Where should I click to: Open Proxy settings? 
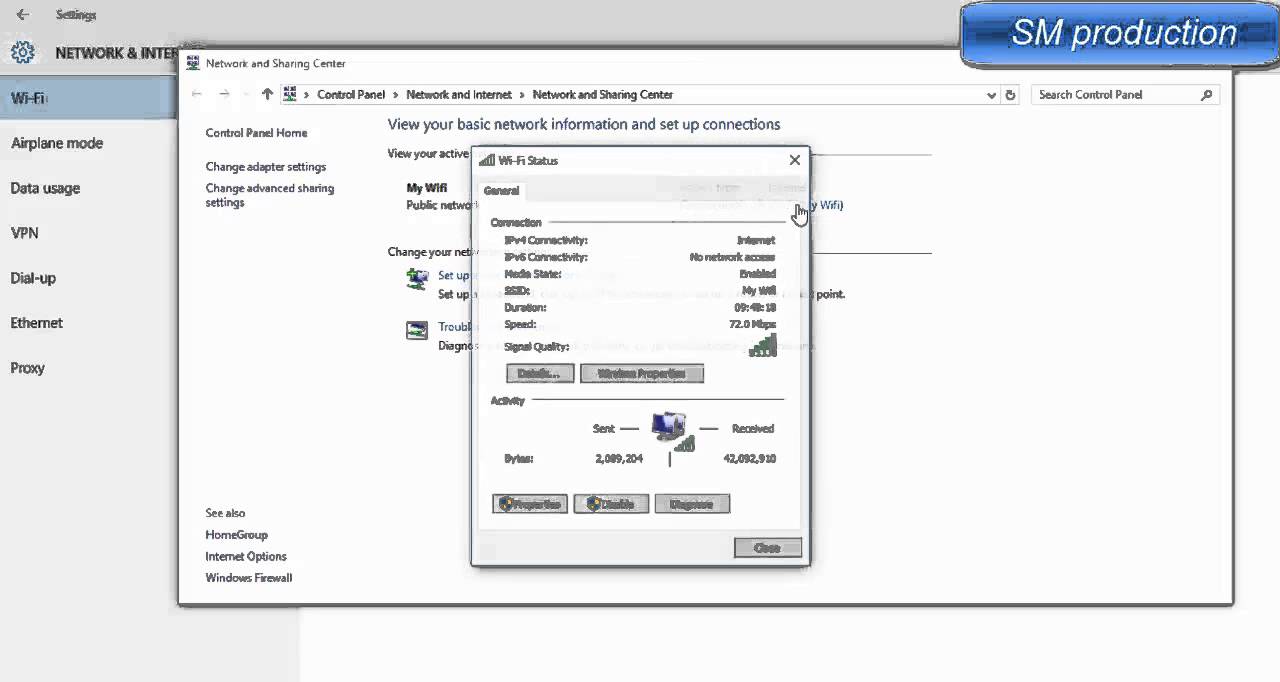(28, 368)
